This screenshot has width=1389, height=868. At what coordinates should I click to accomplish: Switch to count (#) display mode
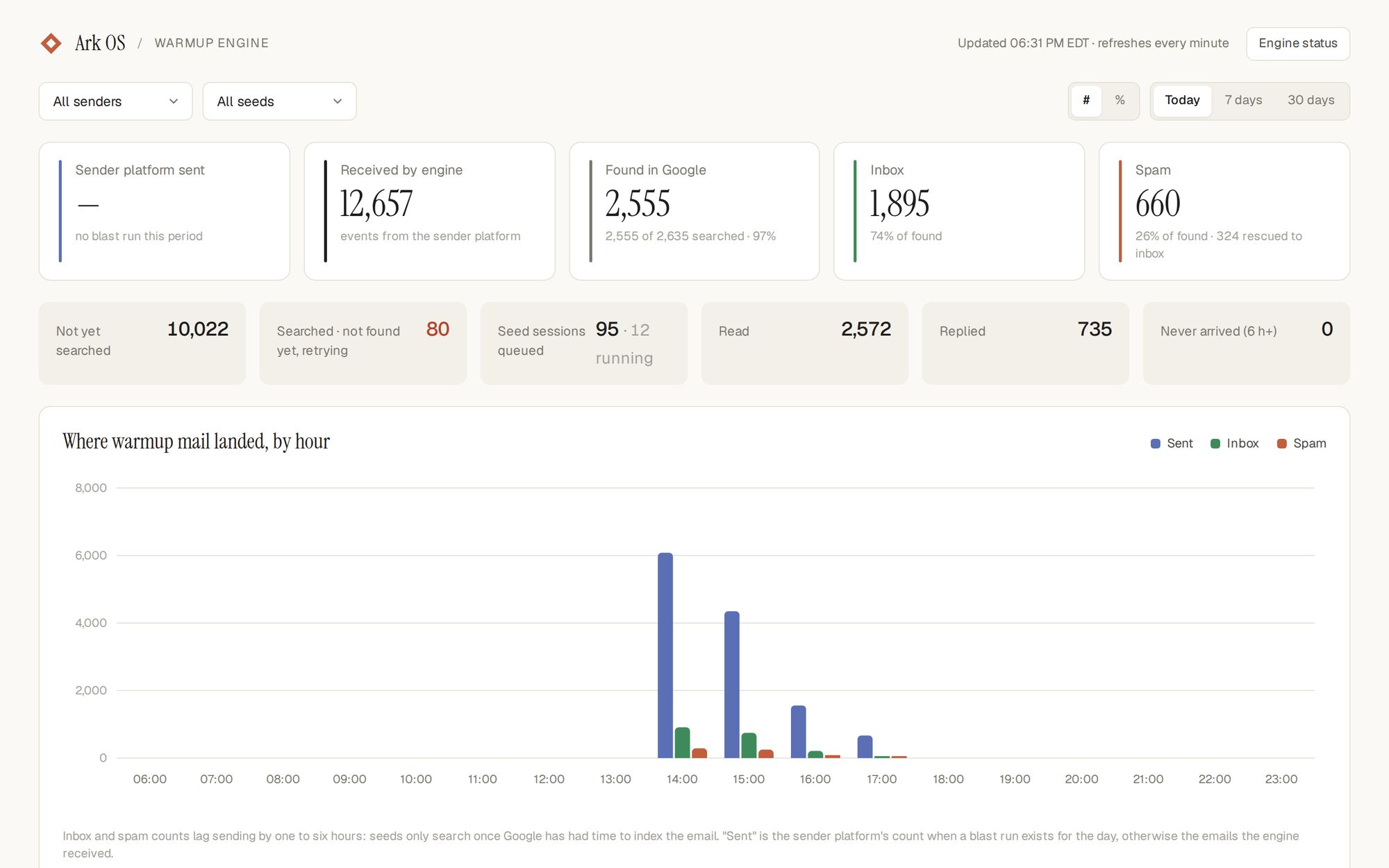pyautogui.click(x=1086, y=100)
